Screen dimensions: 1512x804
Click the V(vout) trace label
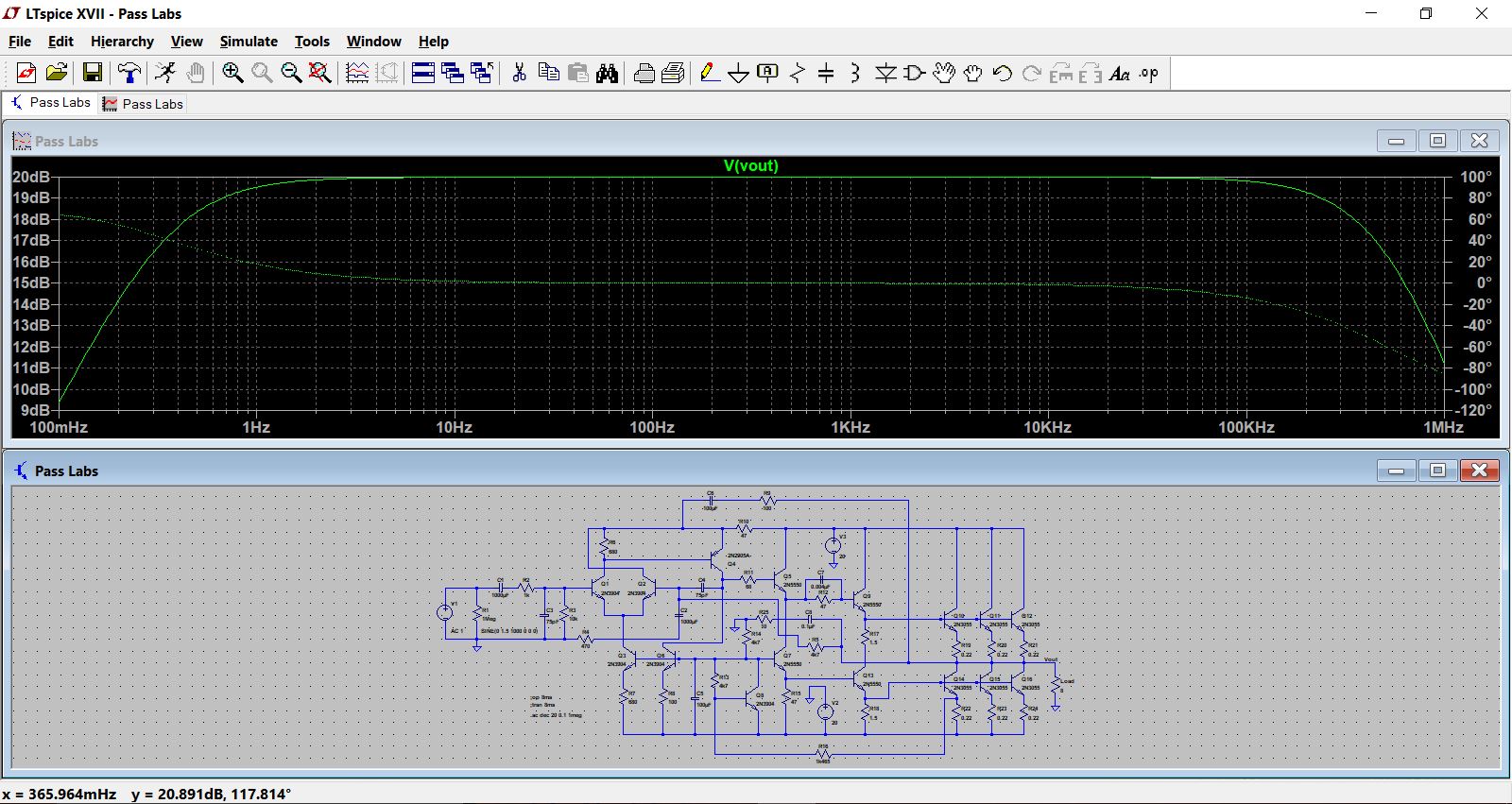tap(751, 165)
